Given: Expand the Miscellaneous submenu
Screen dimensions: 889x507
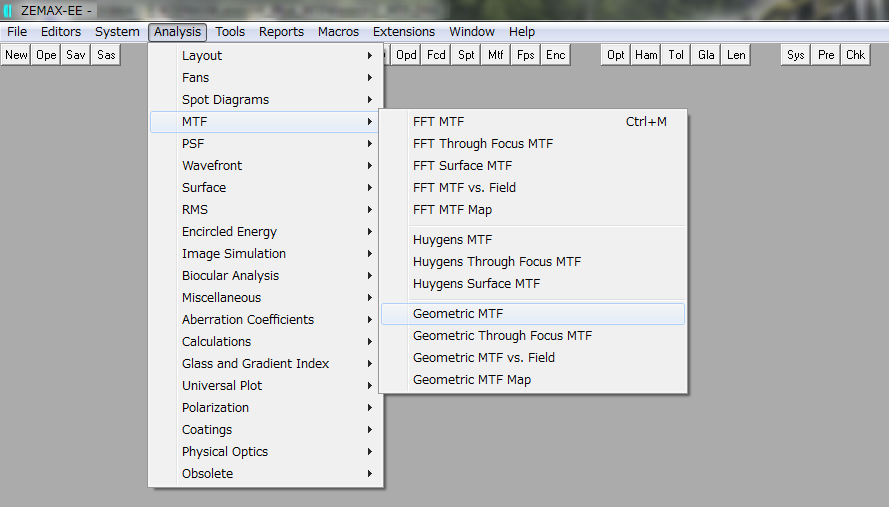Looking at the screenshot, I should click(x=266, y=298).
